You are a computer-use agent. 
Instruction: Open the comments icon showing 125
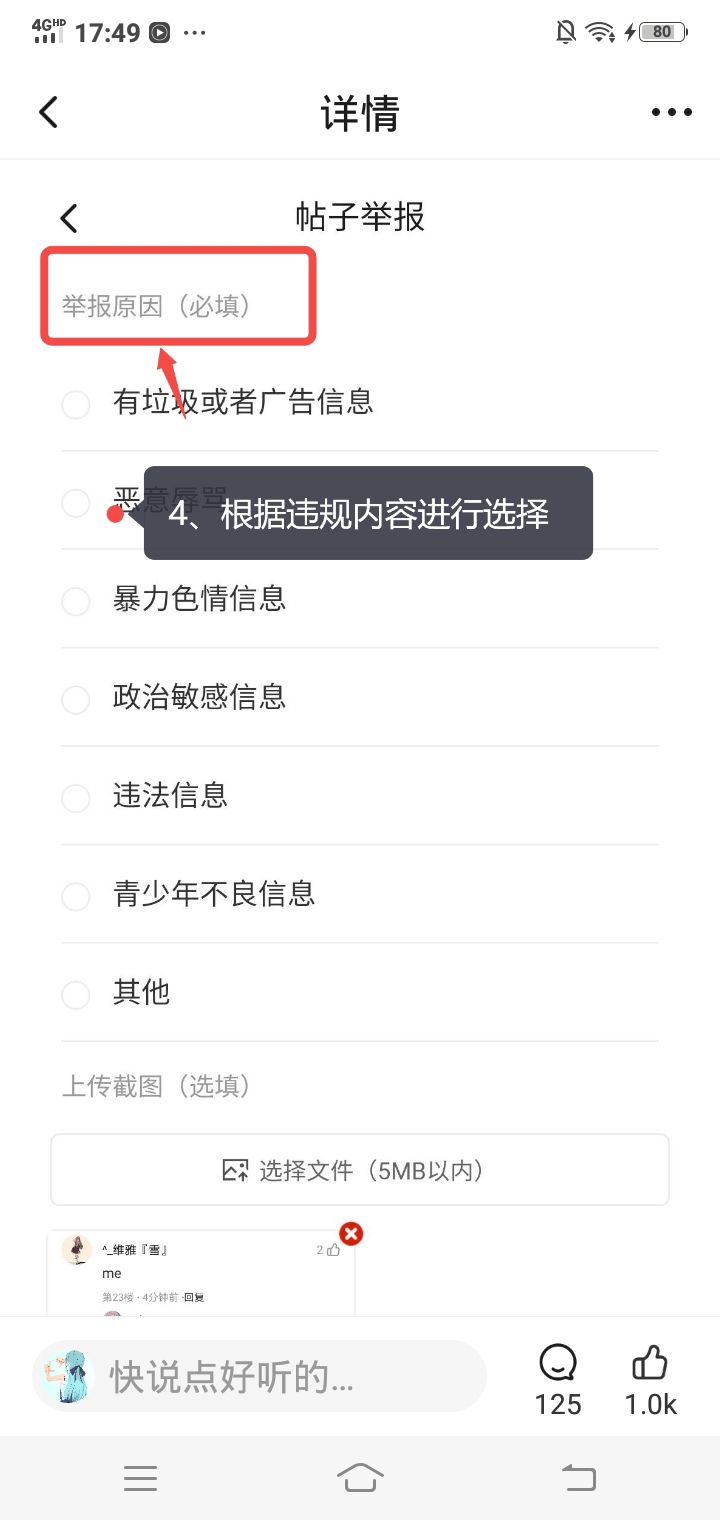click(x=557, y=1364)
